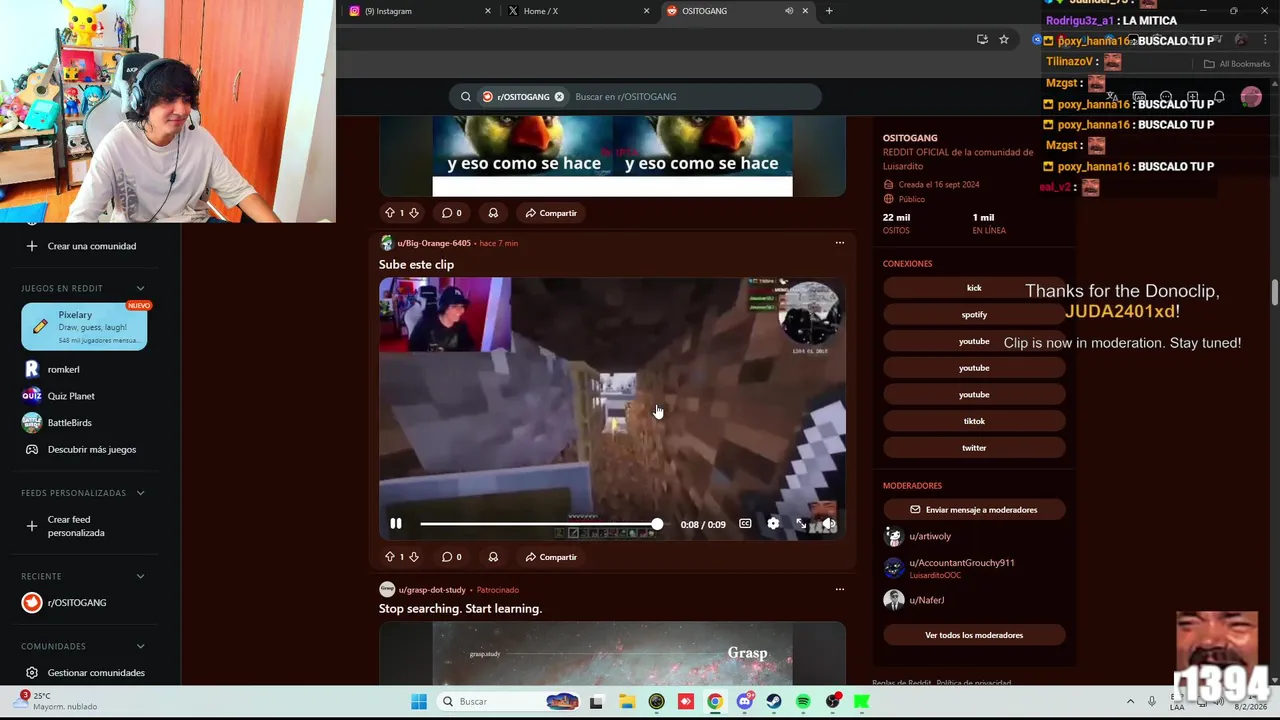Viewport: 1280px width, 720px height.
Task: Open video player settings gear
Action: pos(773,524)
